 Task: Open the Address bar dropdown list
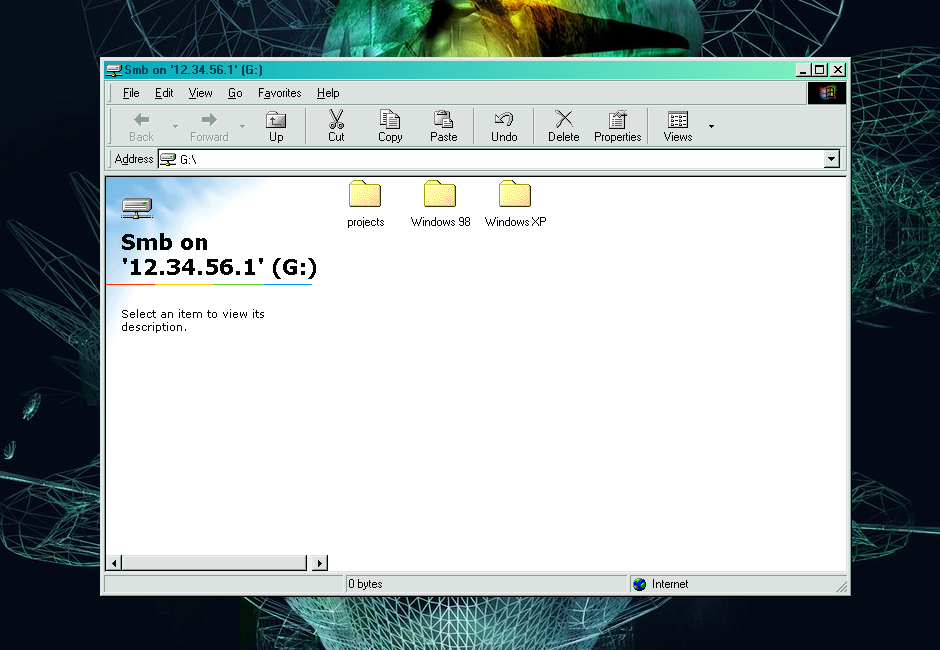(831, 160)
